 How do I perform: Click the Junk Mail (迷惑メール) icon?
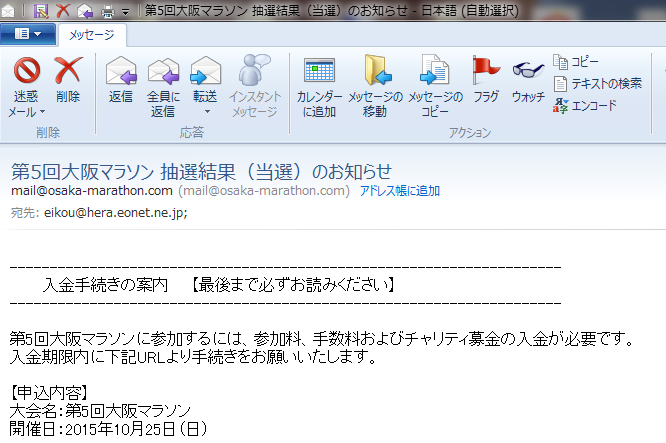click(26, 71)
